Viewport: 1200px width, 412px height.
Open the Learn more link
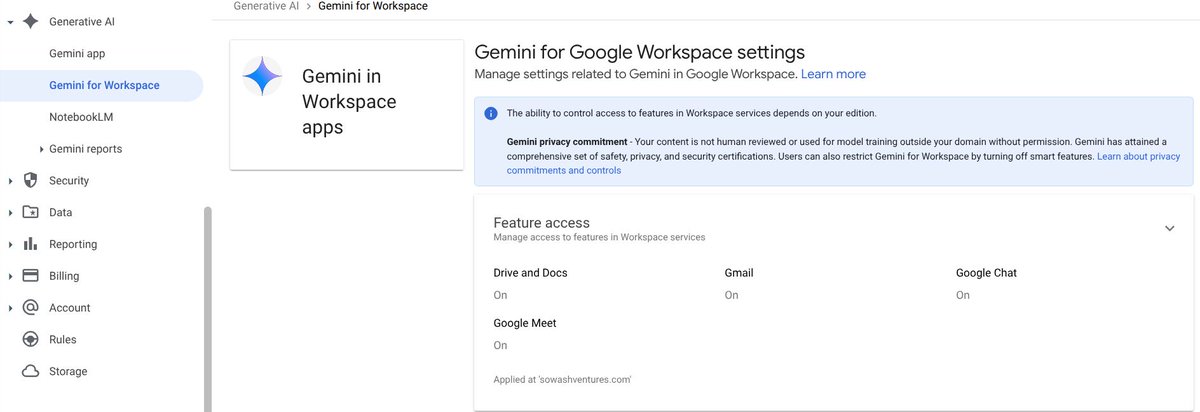click(833, 74)
